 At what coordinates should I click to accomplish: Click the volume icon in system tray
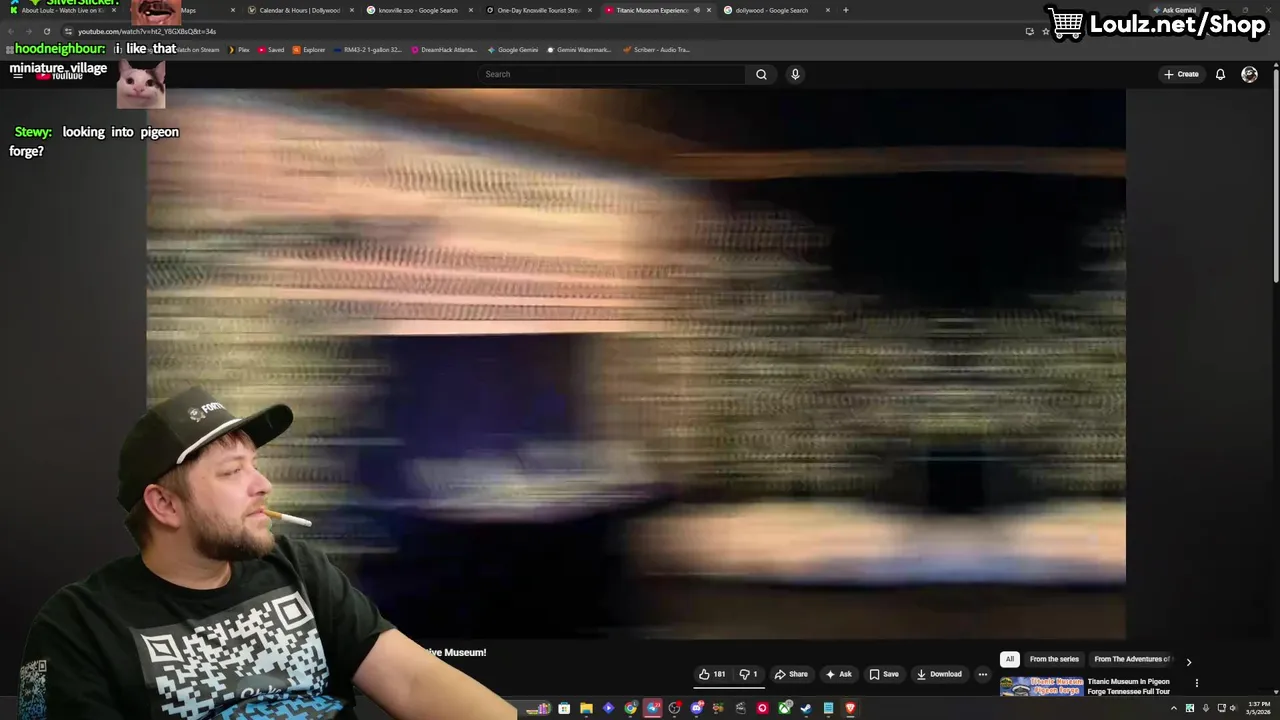(1232, 708)
